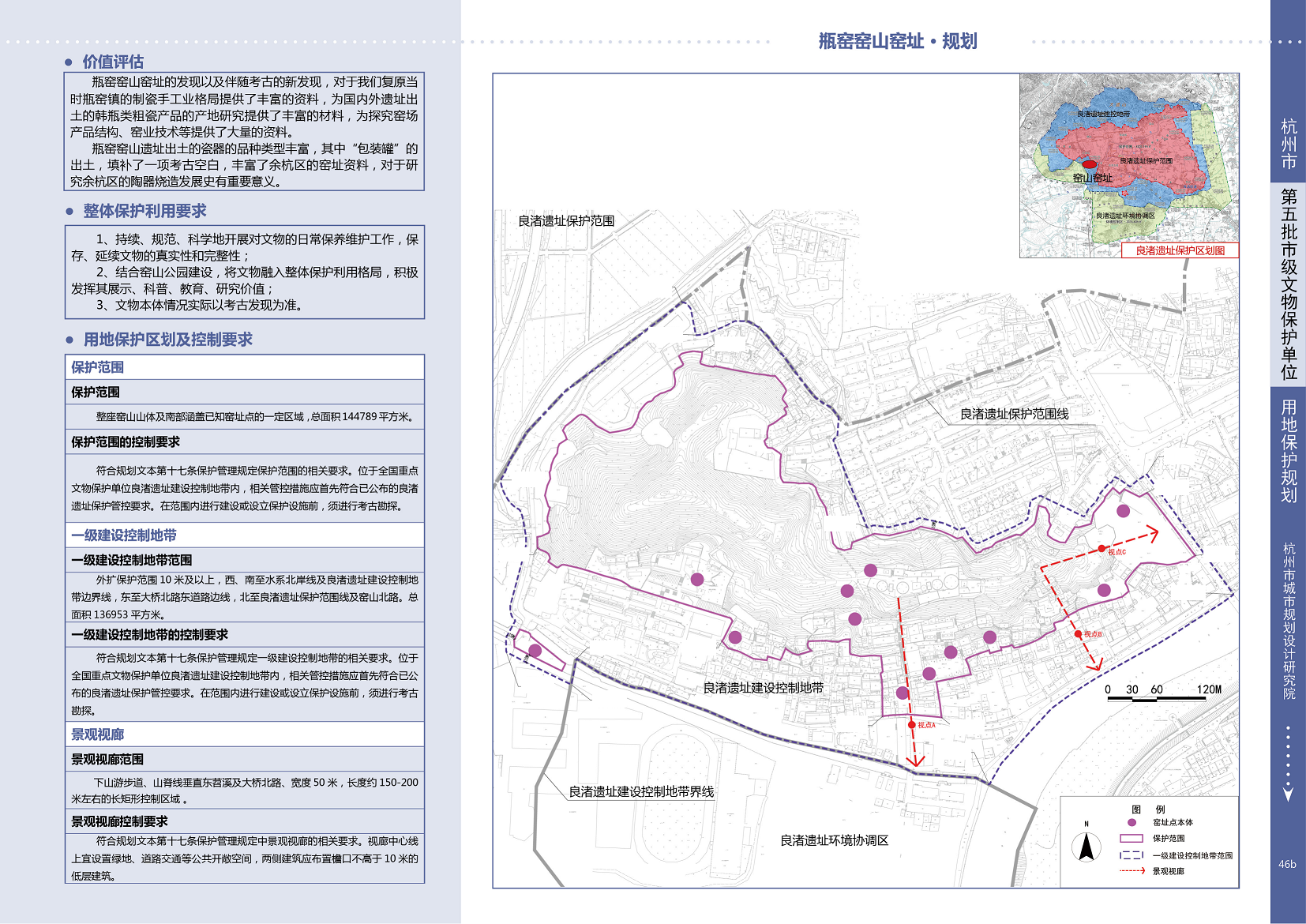The width and height of the screenshot is (1306, 924).
Task: Click the text giving total area 144789 平方米
Action: point(362,416)
